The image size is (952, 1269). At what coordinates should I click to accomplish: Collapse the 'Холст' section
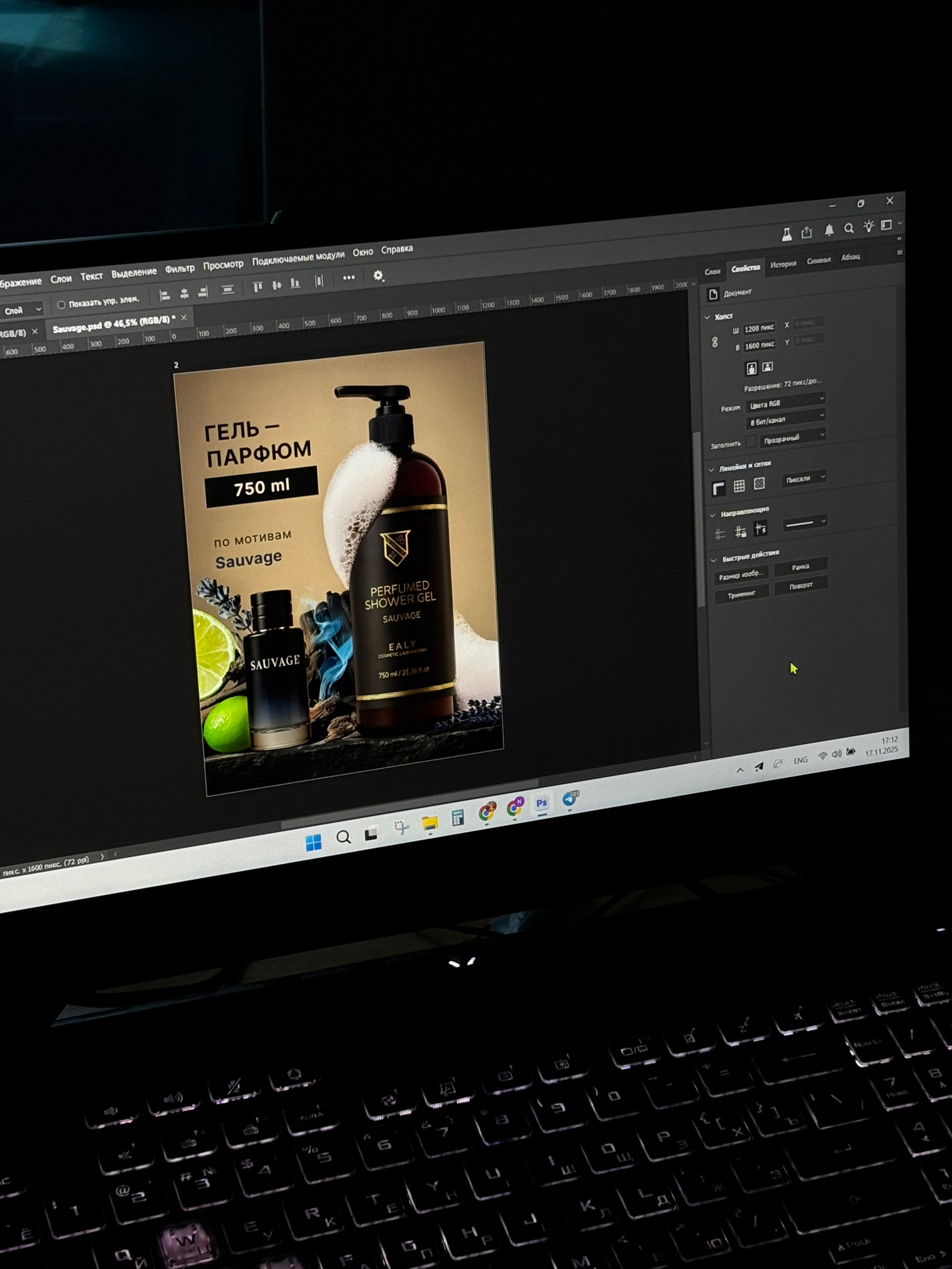click(708, 317)
